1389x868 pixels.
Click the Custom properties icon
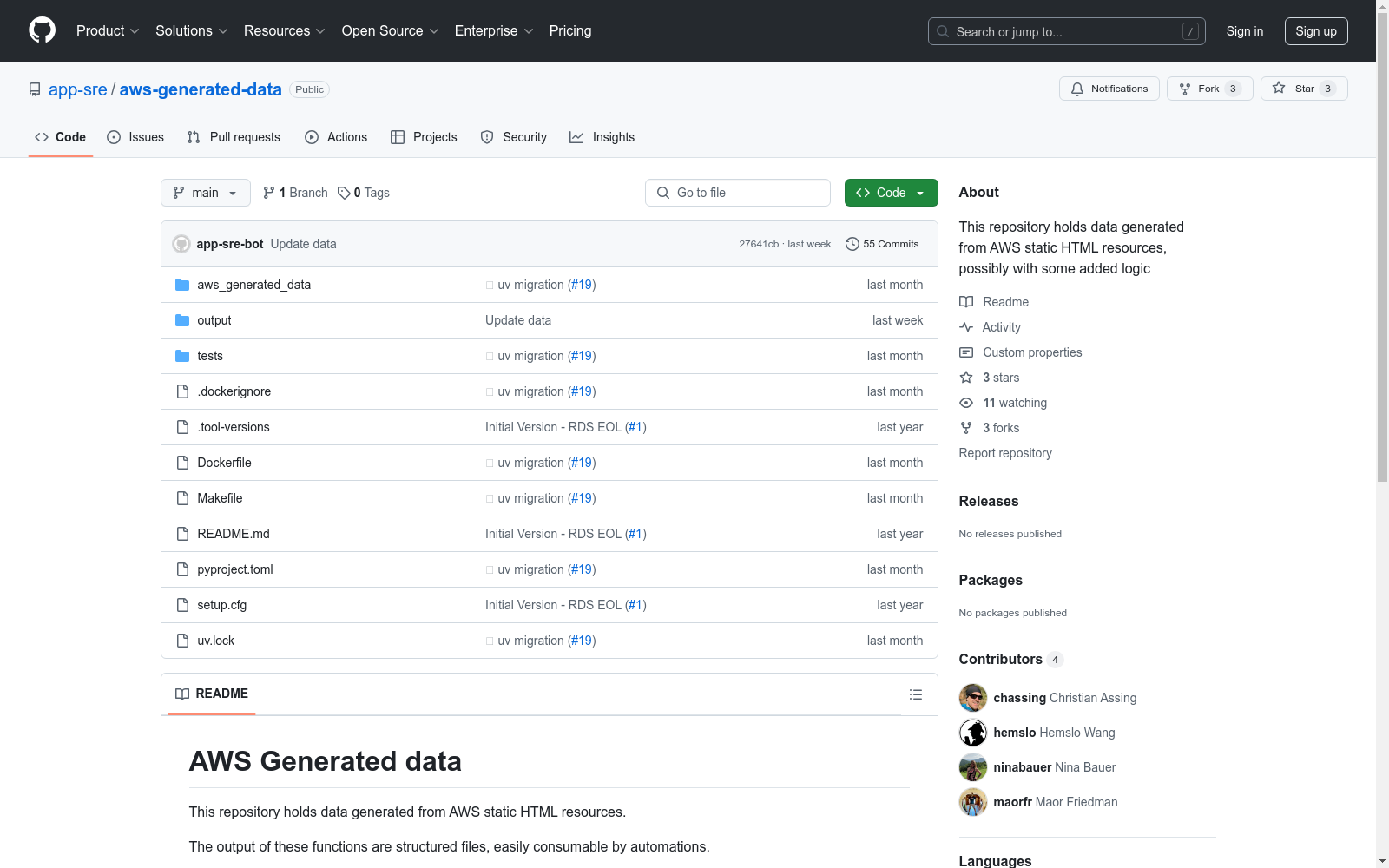pos(966,352)
